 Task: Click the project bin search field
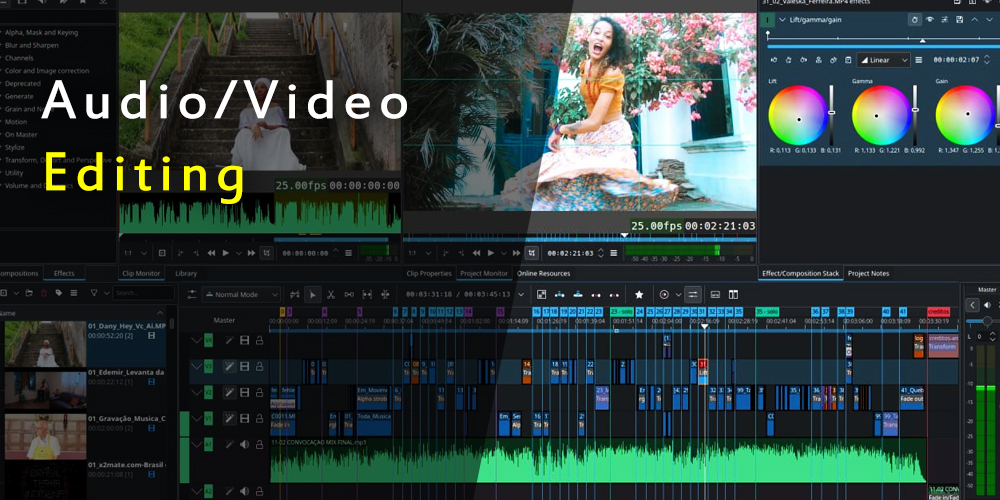(143, 293)
